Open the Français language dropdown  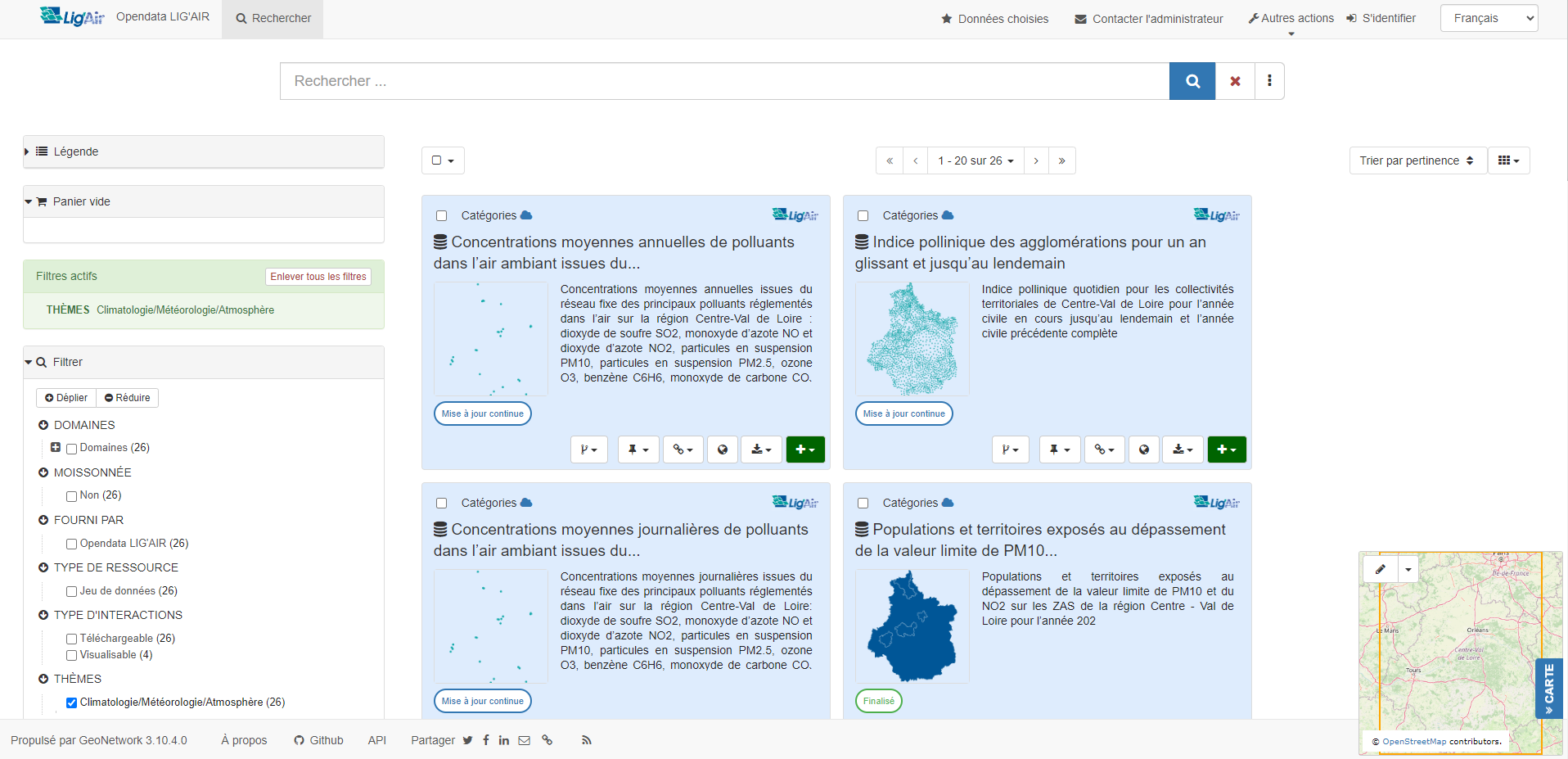[1489, 18]
